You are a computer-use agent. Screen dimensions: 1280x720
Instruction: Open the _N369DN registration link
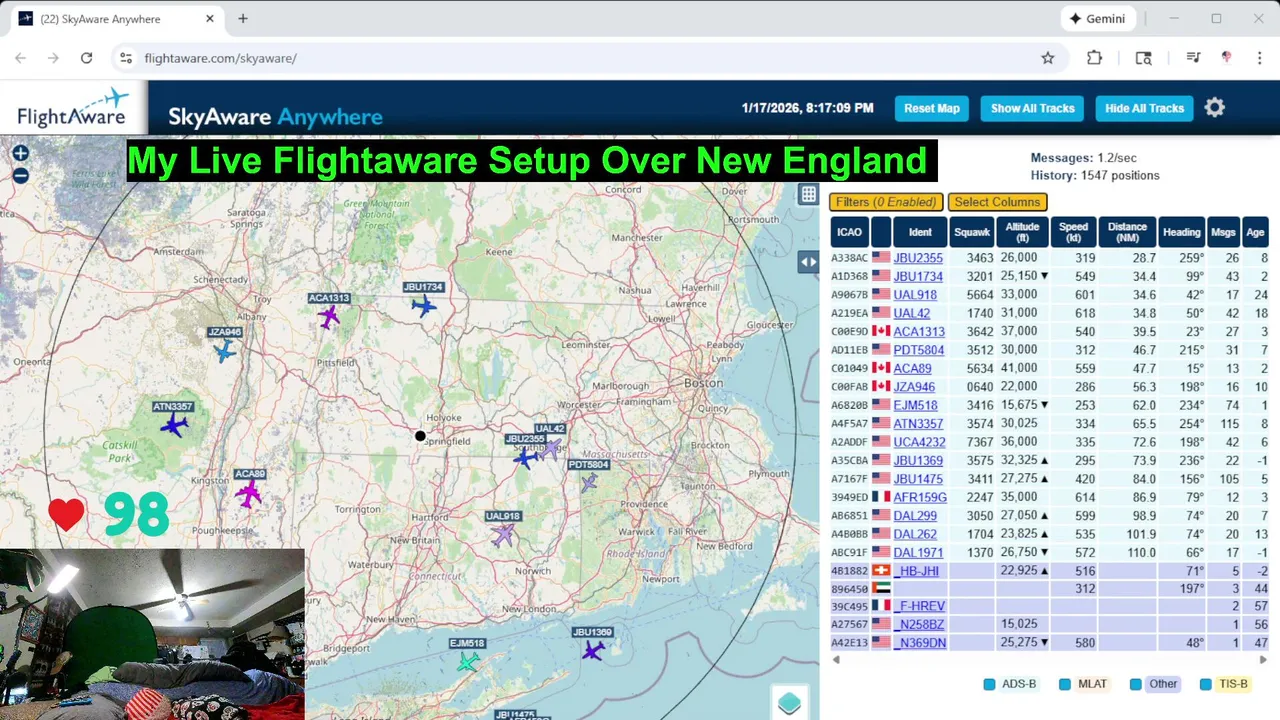[x=920, y=643]
